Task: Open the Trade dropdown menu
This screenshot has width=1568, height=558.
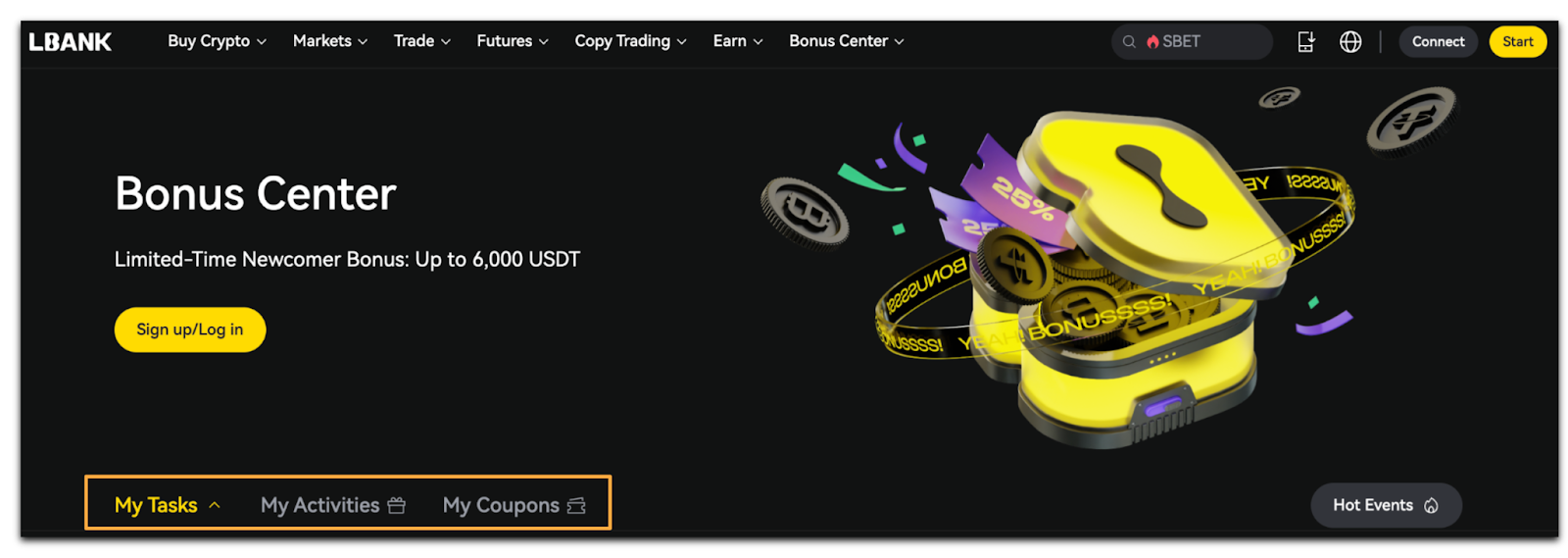Action: click(422, 41)
